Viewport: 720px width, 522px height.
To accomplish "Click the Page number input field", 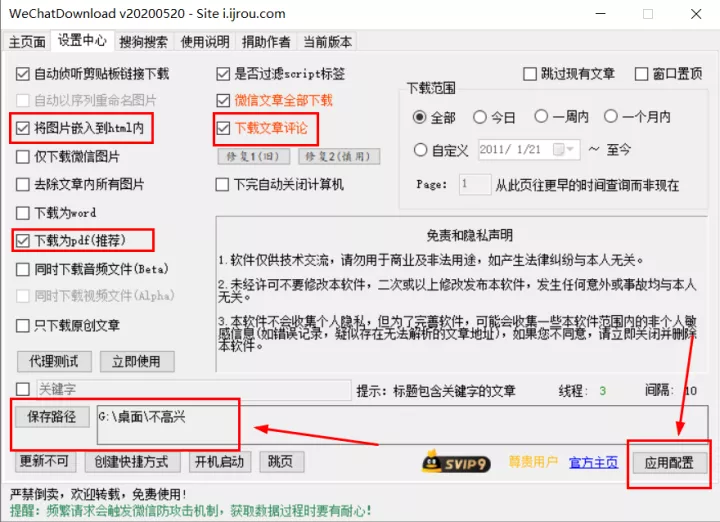I will [475, 185].
